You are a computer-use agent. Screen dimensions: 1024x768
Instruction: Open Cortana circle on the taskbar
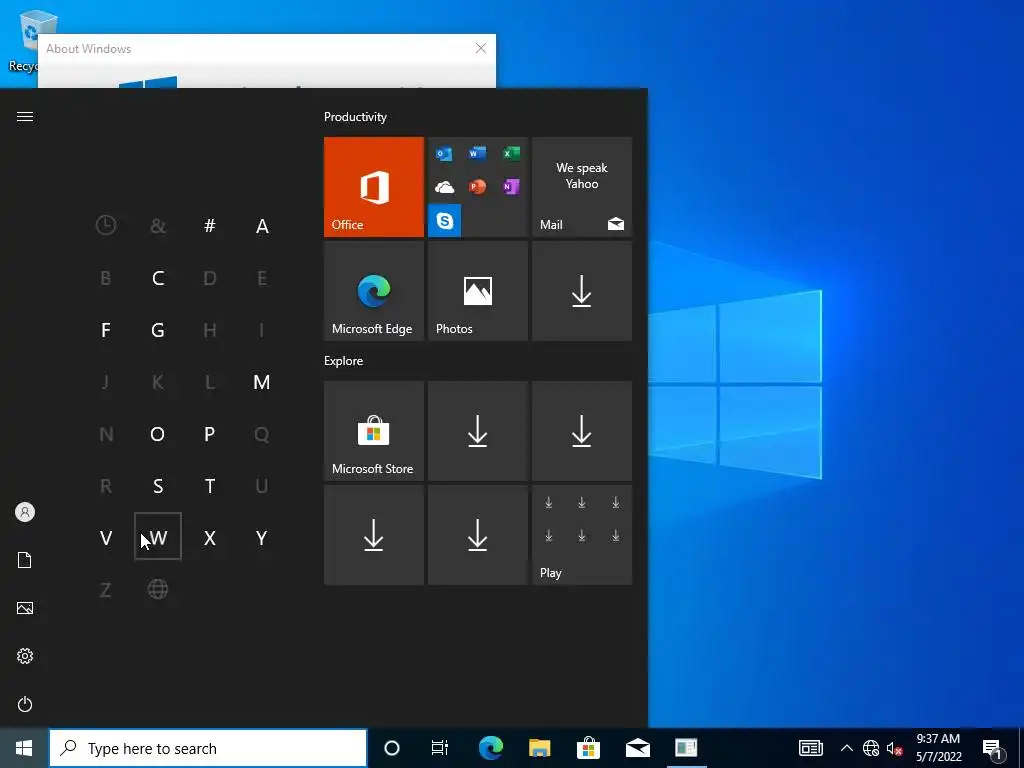pos(392,748)
